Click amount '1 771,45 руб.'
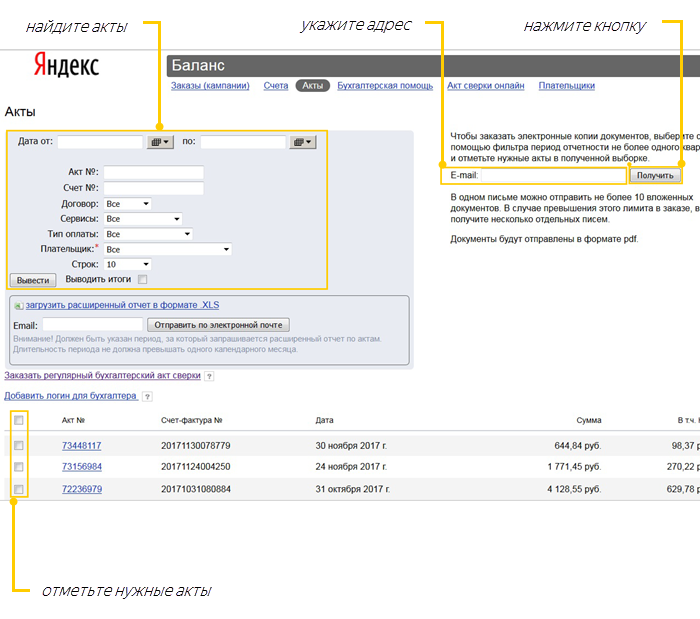Image resolution: width=700 pixels, height=619 pixels. pos(575,467)
